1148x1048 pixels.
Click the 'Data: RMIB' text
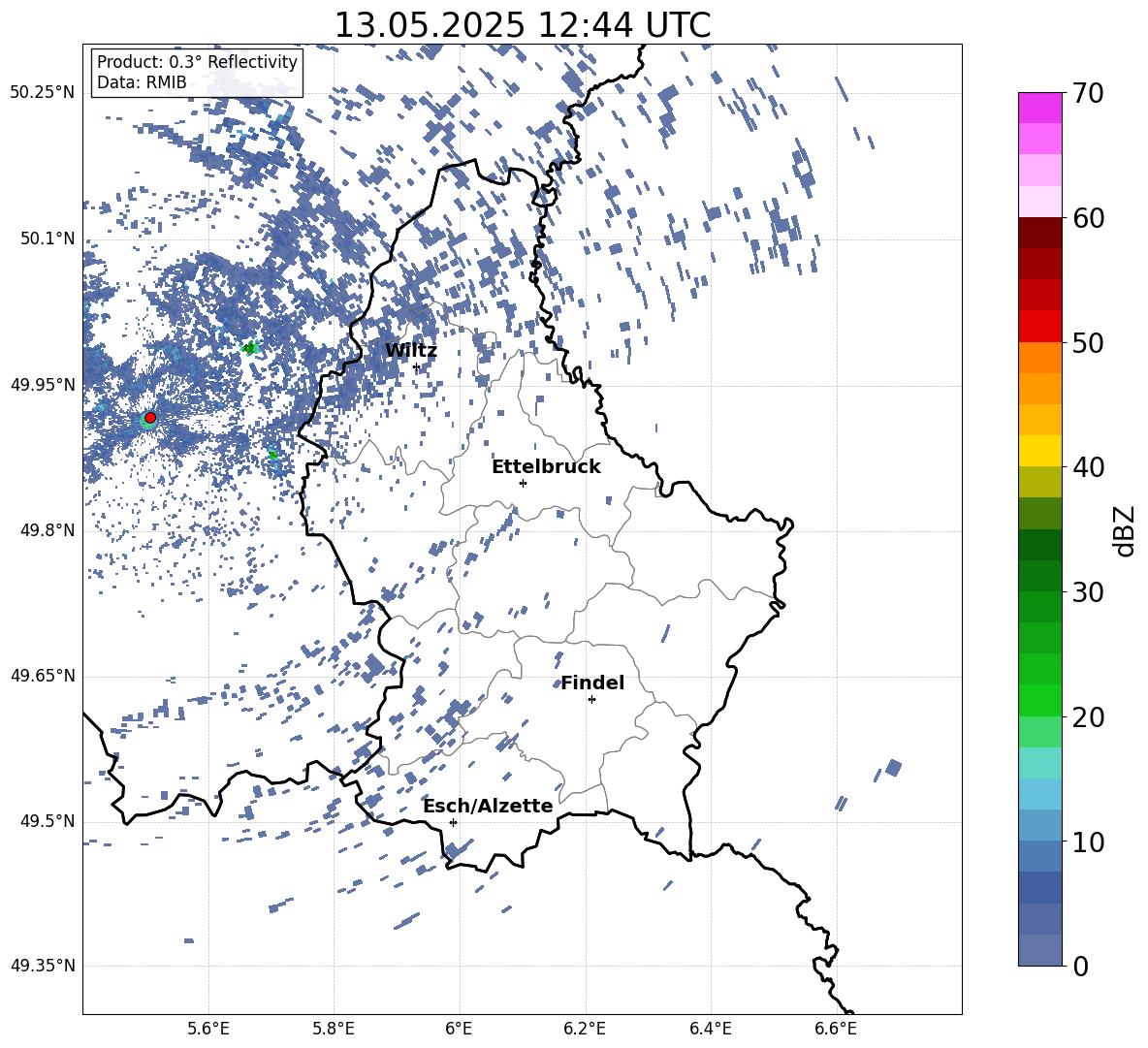142,82
